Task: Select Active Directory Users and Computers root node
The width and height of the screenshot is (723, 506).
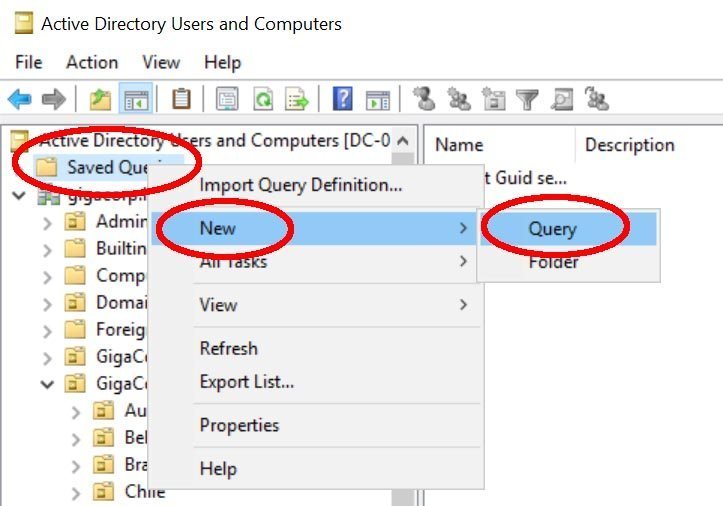Action: click(x=215, y=140)
